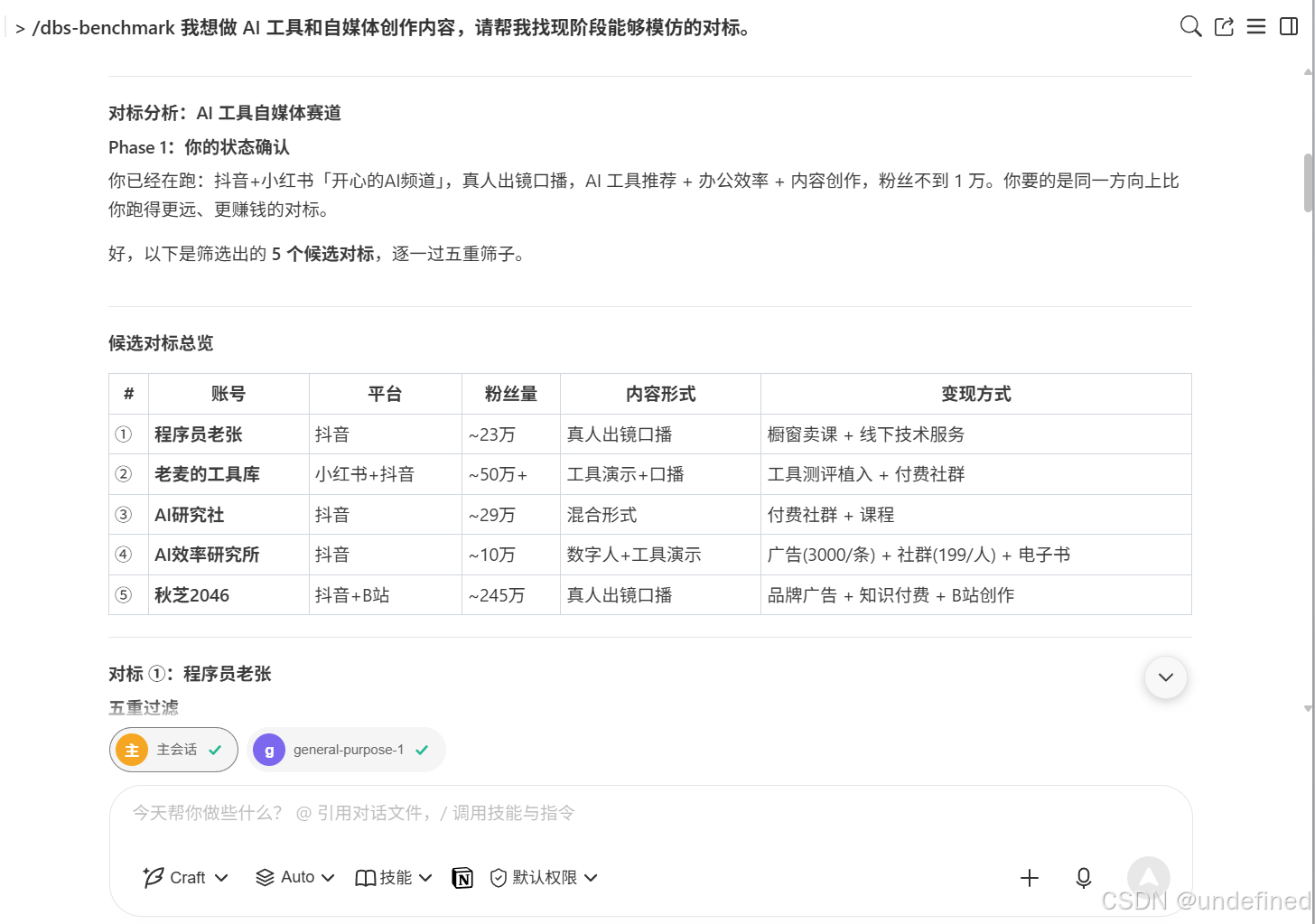The height and width of the screenshot is (924, 1315).
Task: Open the 默认权限 permissions dropdown
Action: click(x=544, y=878)
